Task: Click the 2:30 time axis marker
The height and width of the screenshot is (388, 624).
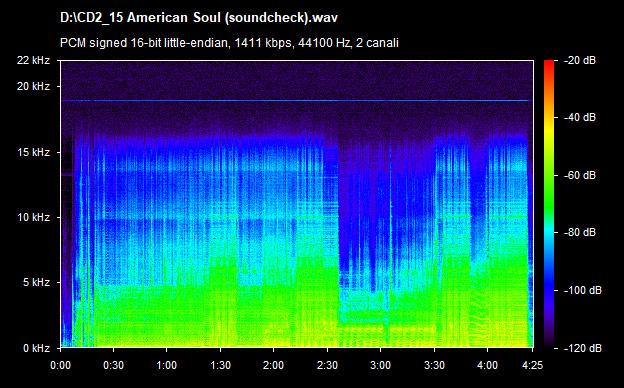Action: pyautogui.click(x=328, y=365)
